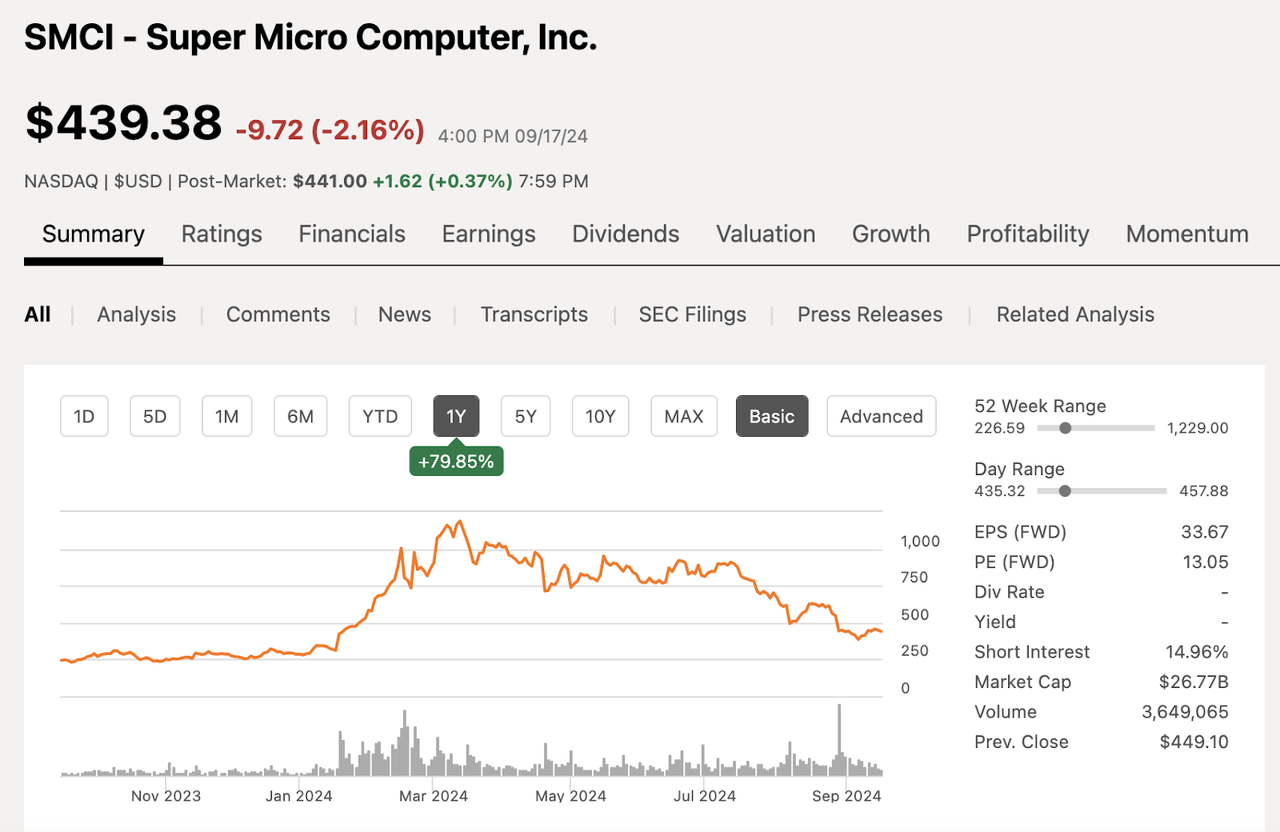Switch chart to 5D range
The height and width of the screenshot is (832, 1280).
[x=155, y=416]
